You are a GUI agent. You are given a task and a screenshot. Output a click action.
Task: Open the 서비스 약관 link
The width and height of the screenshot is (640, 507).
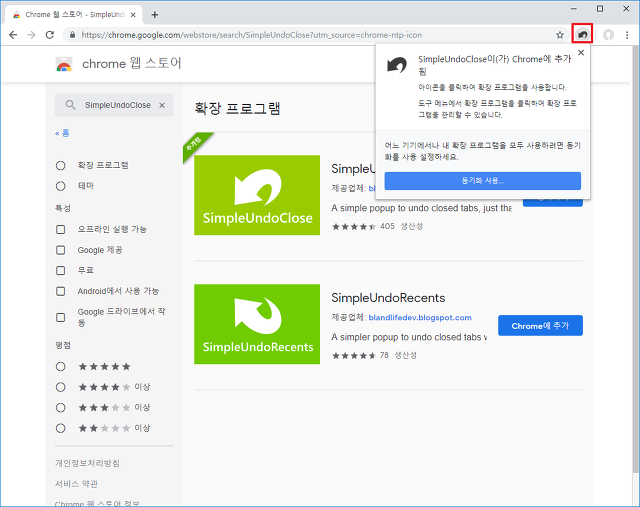[x=76, y=484]
